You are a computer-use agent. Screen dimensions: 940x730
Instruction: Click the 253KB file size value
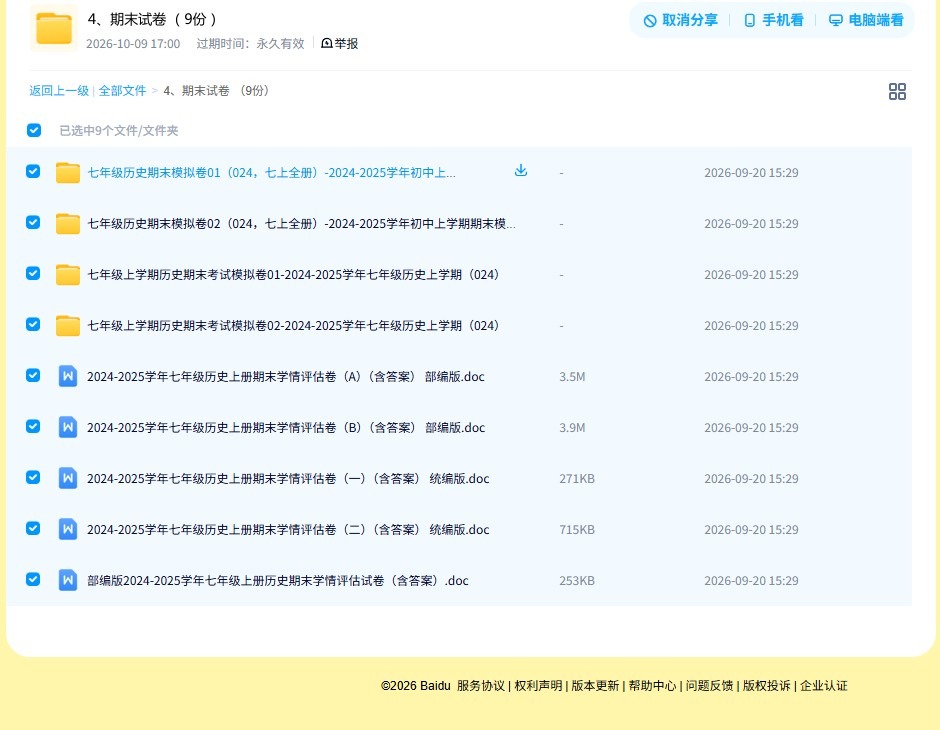[x=577, y=580]
